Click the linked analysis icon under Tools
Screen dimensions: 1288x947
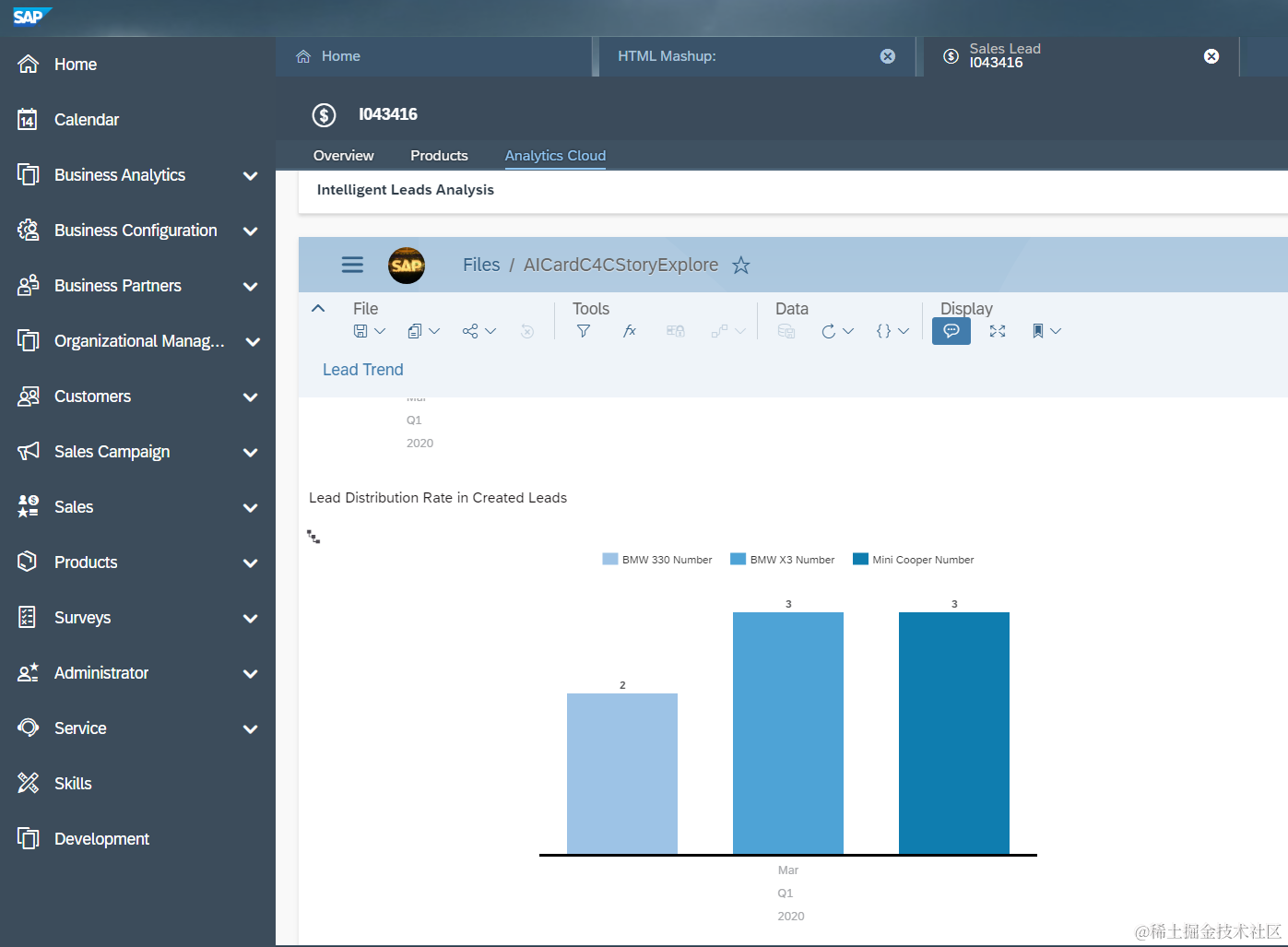click(x=720, y=331)
